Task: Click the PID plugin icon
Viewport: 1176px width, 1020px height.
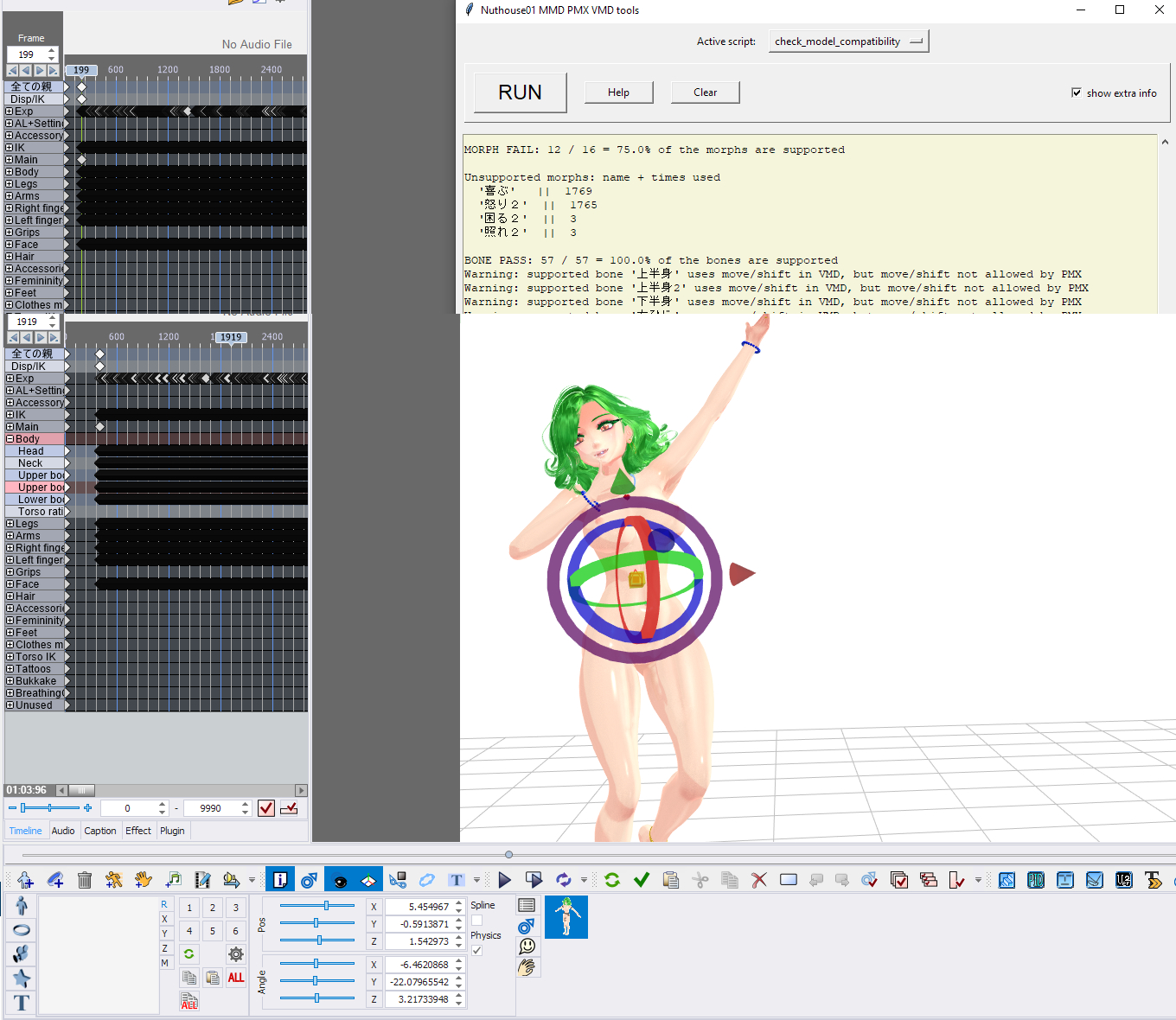Action: point(1036,880)
